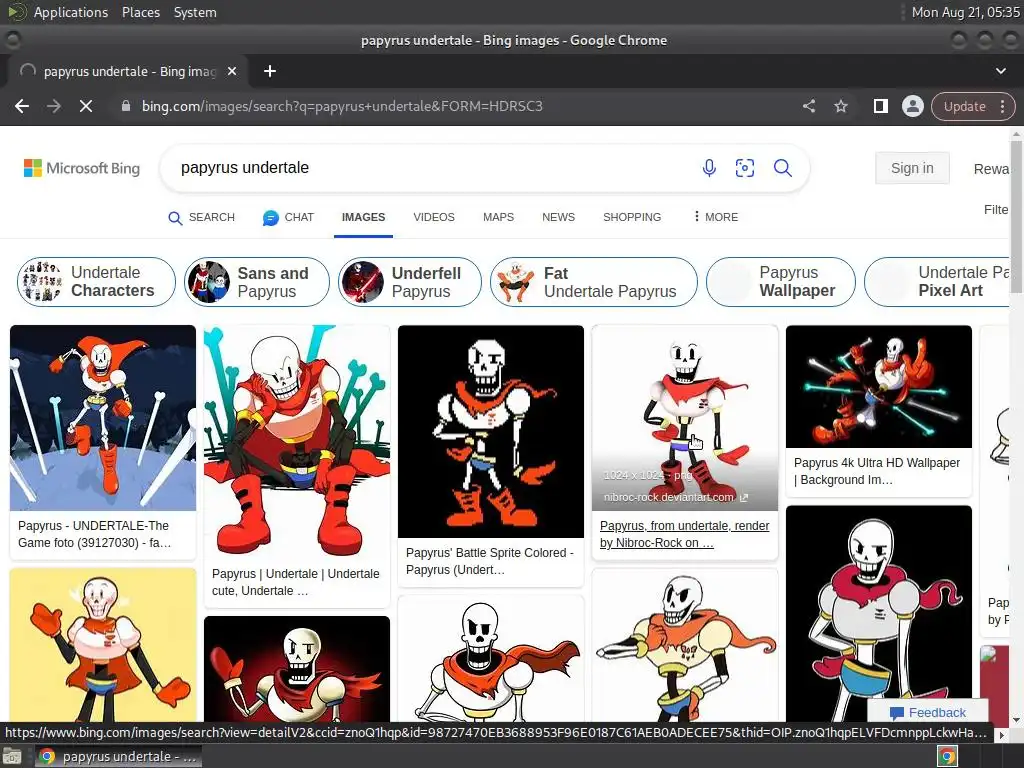1024x768 pixels.
Task: Click the address bar URL
Action: pos(342,106)
